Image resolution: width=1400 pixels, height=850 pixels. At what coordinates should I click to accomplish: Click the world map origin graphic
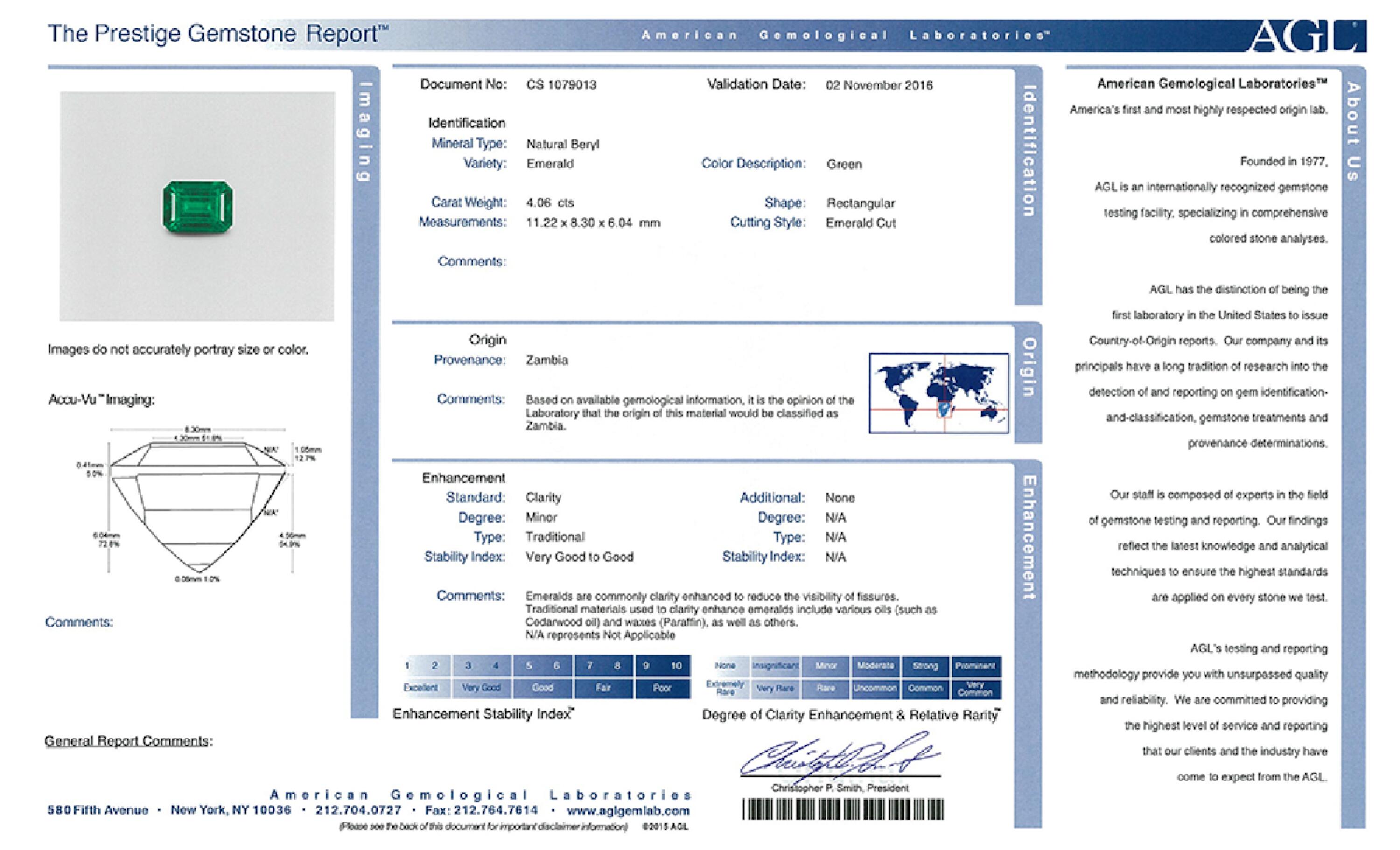point(938,393)
